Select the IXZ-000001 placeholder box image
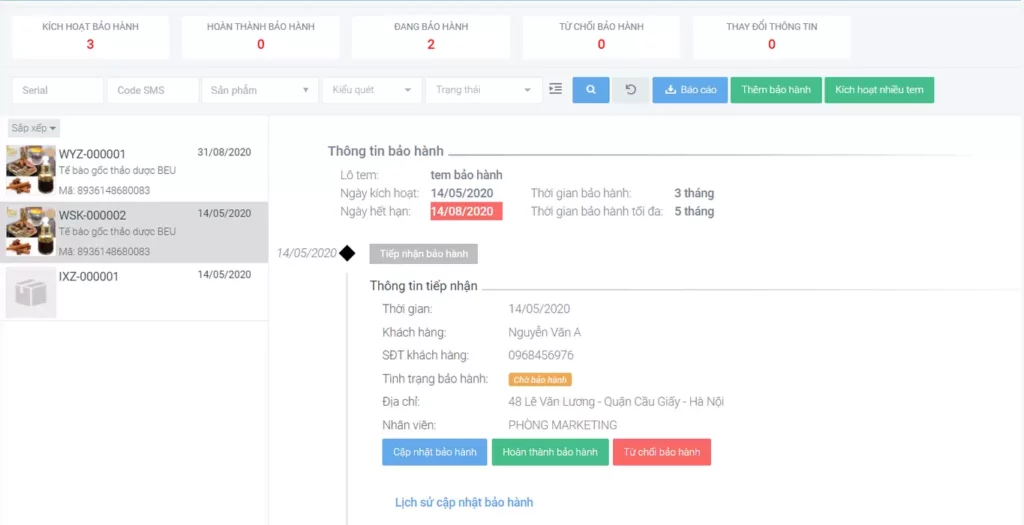Viewport: 1024px width, 525px height. [31, 292]
